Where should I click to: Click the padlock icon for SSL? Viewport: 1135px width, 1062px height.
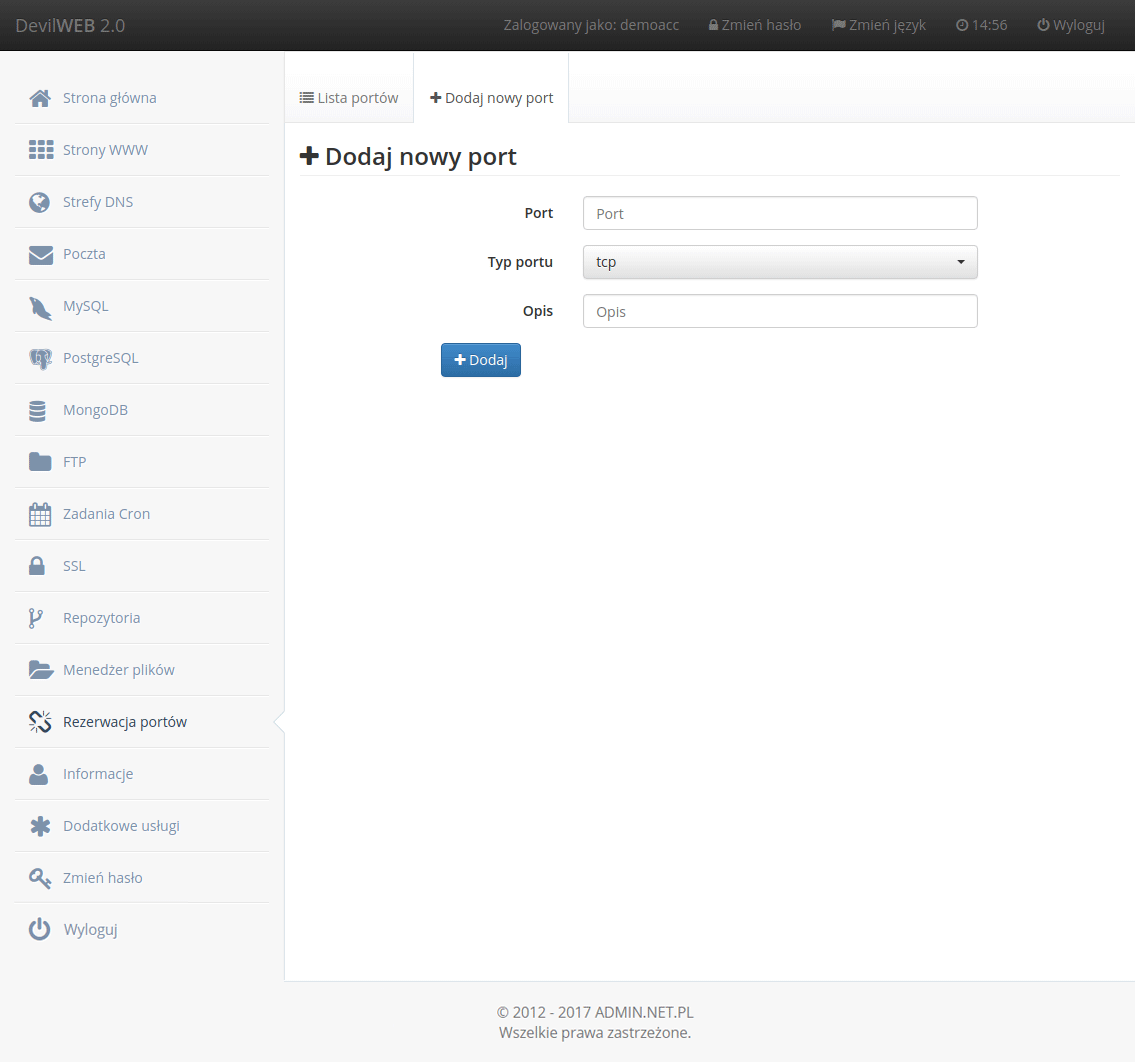[37, 566]
